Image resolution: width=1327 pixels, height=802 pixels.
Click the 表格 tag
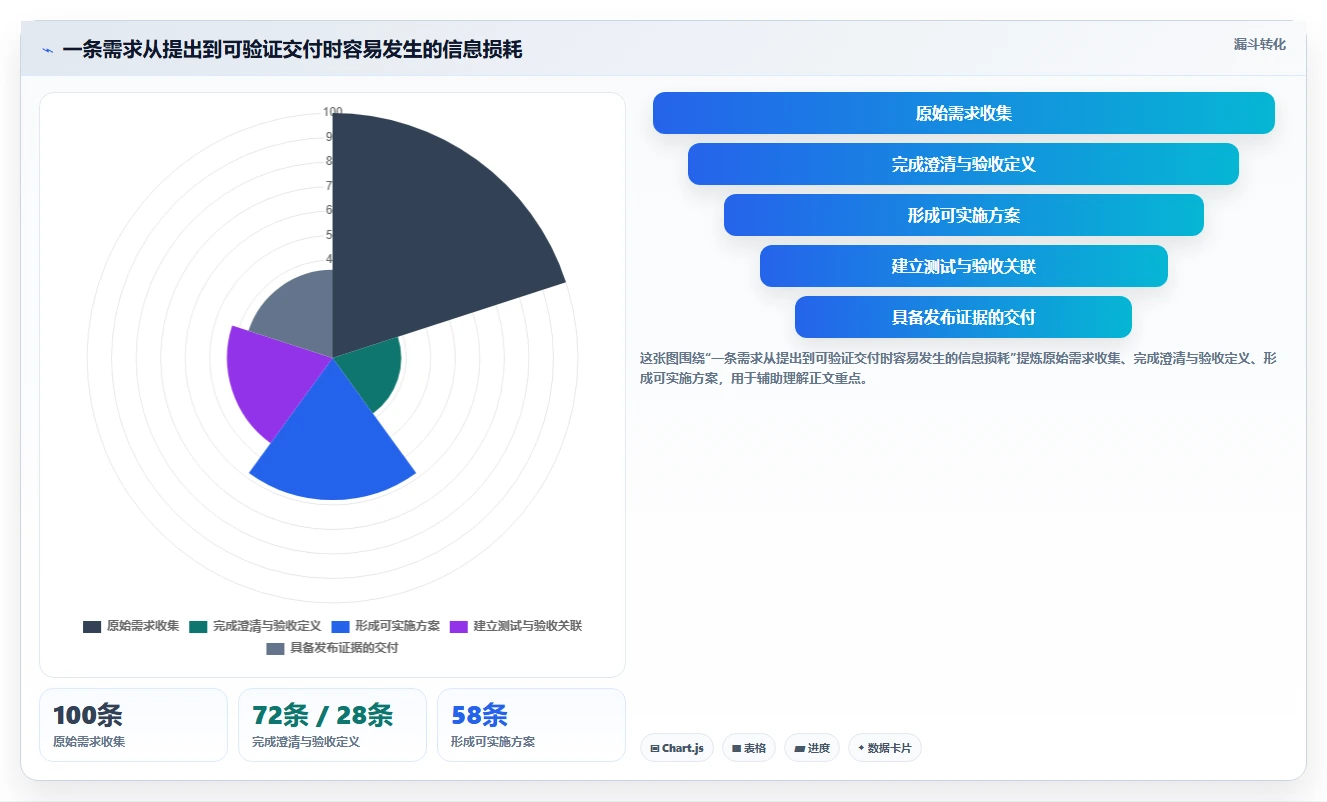[x=749, y=748]
